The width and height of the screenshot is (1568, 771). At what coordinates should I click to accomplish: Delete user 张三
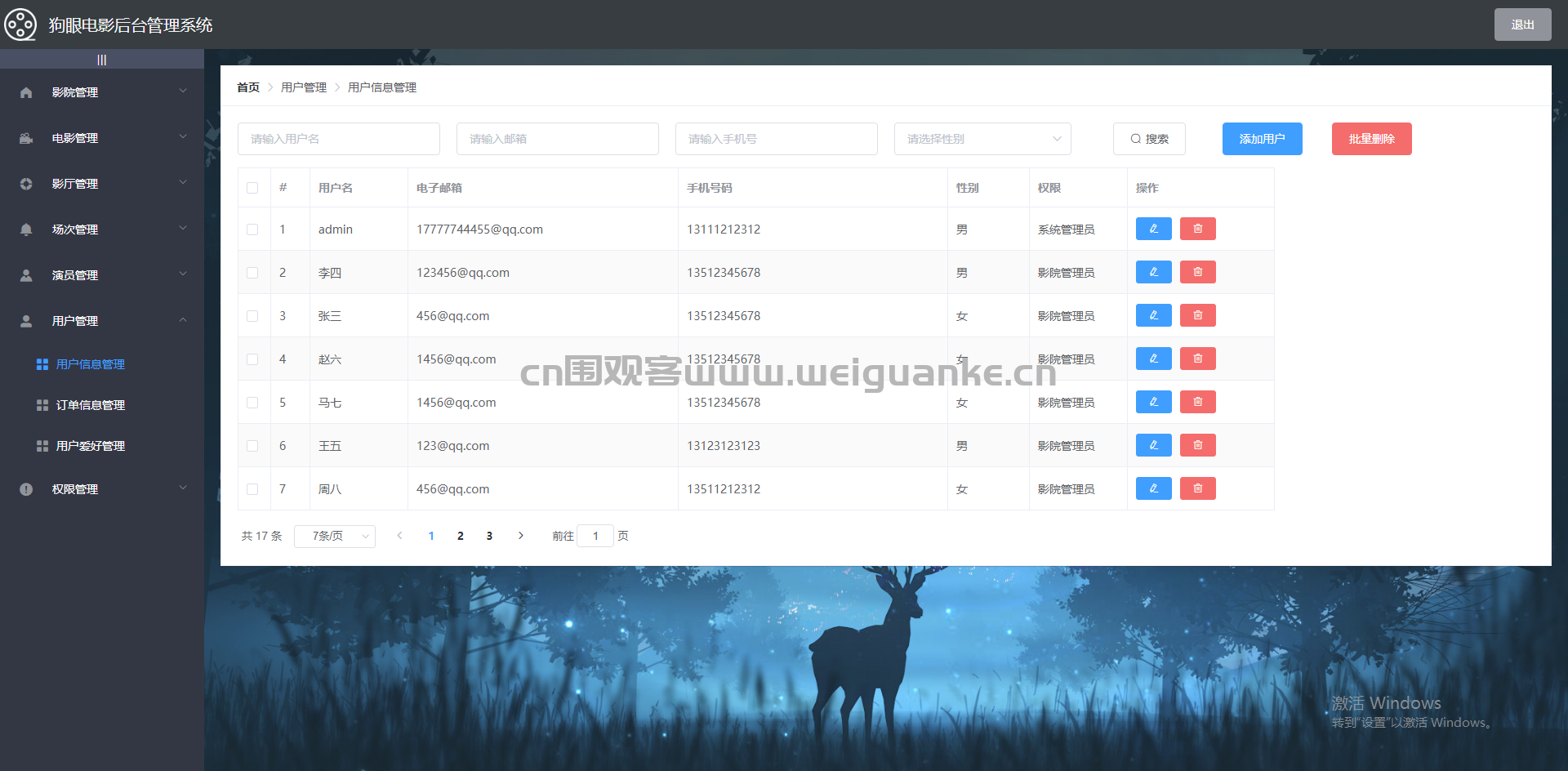click(x=1198, y=315)
